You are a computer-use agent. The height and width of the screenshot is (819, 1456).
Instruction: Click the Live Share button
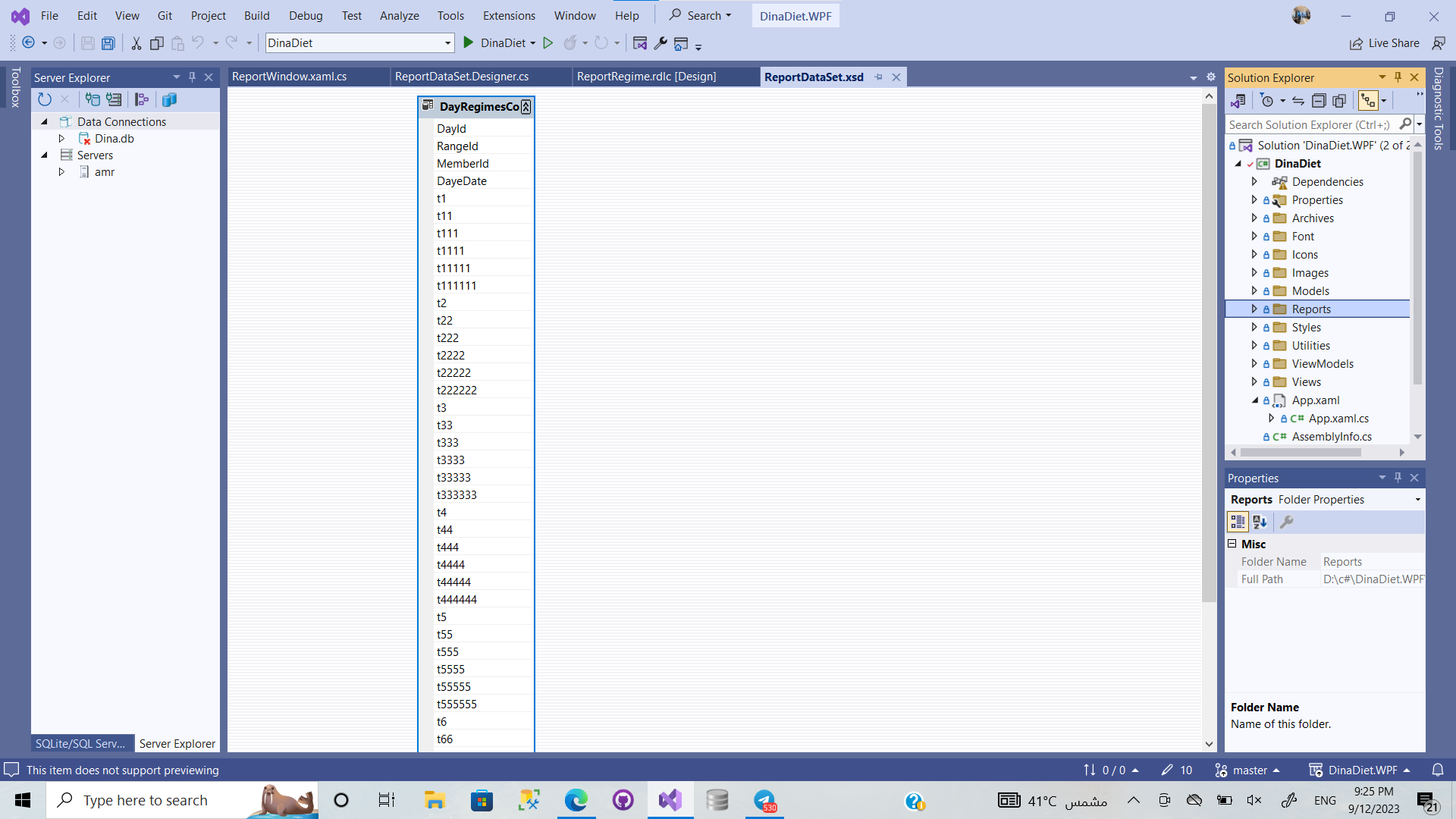pyautogui.click(x=1385, y=43)
